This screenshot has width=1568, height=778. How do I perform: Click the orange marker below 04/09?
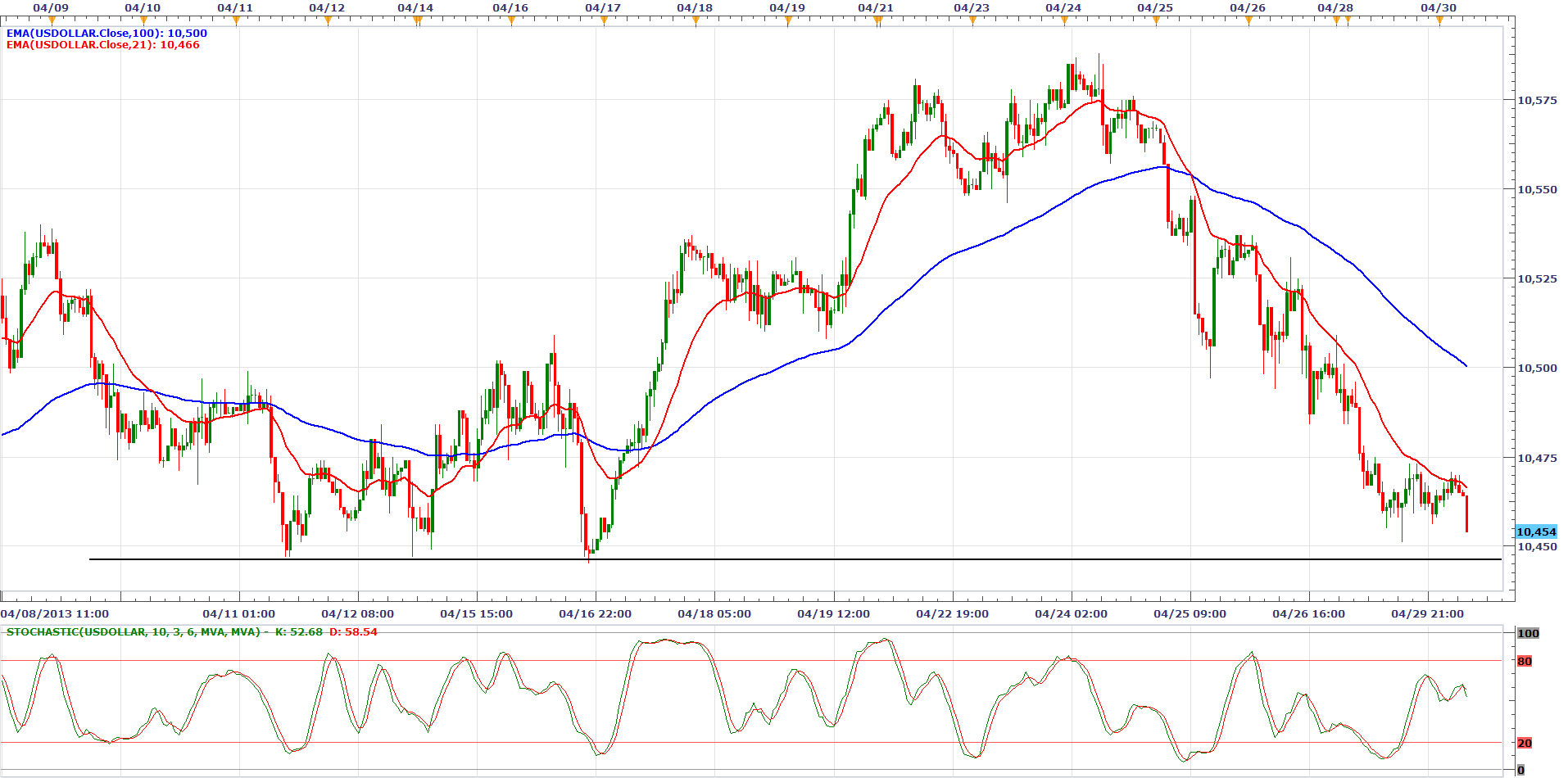pyautogui.click(x=51, y=21)
